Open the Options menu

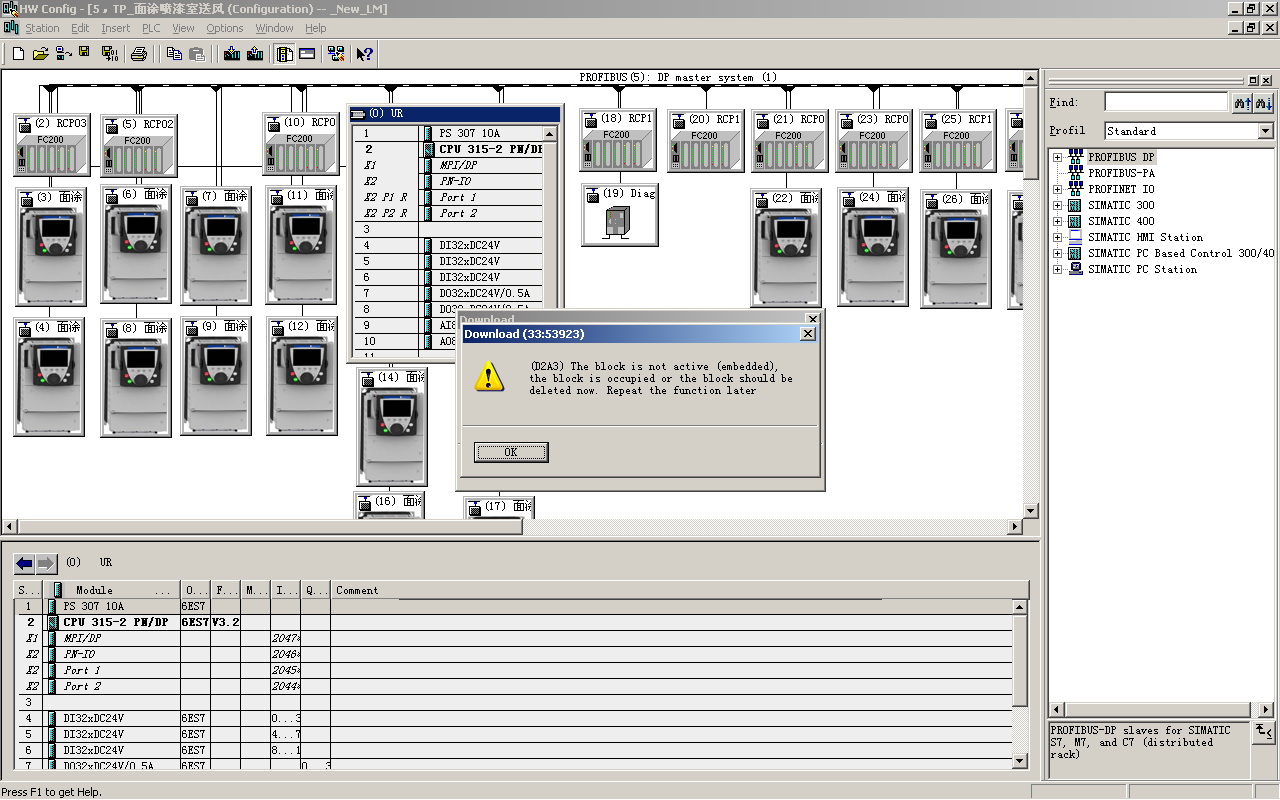pos(225,28)
